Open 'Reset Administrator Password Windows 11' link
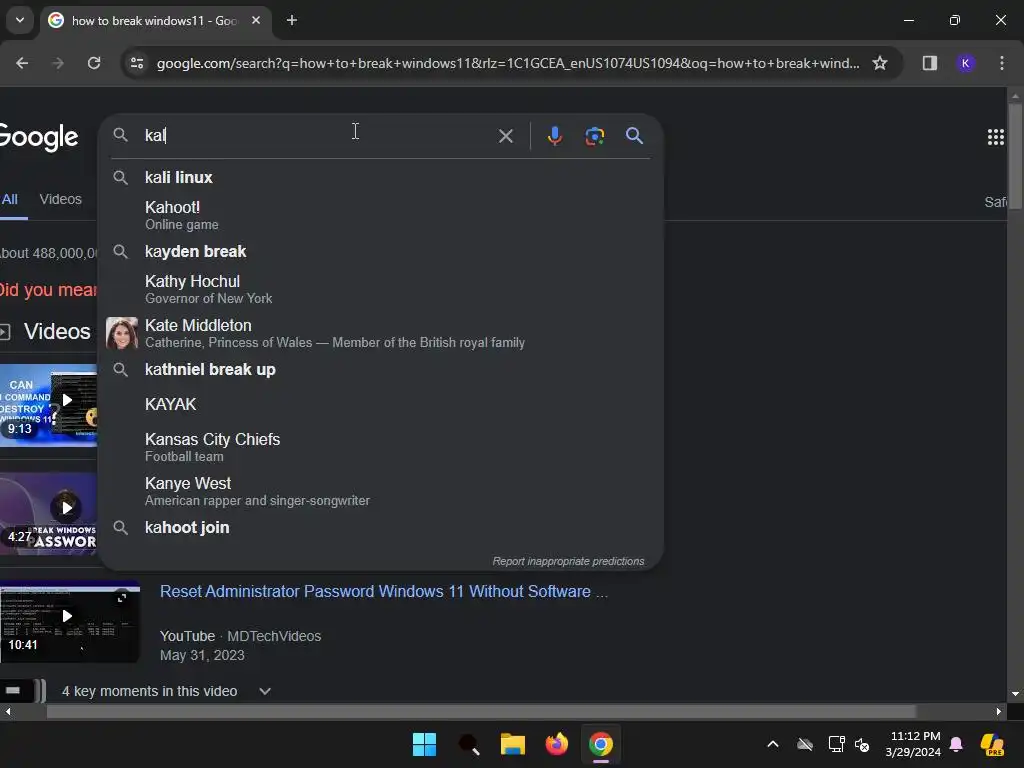Image resolution: width=1024 pixels, height=768 pixels. [384, 592]
